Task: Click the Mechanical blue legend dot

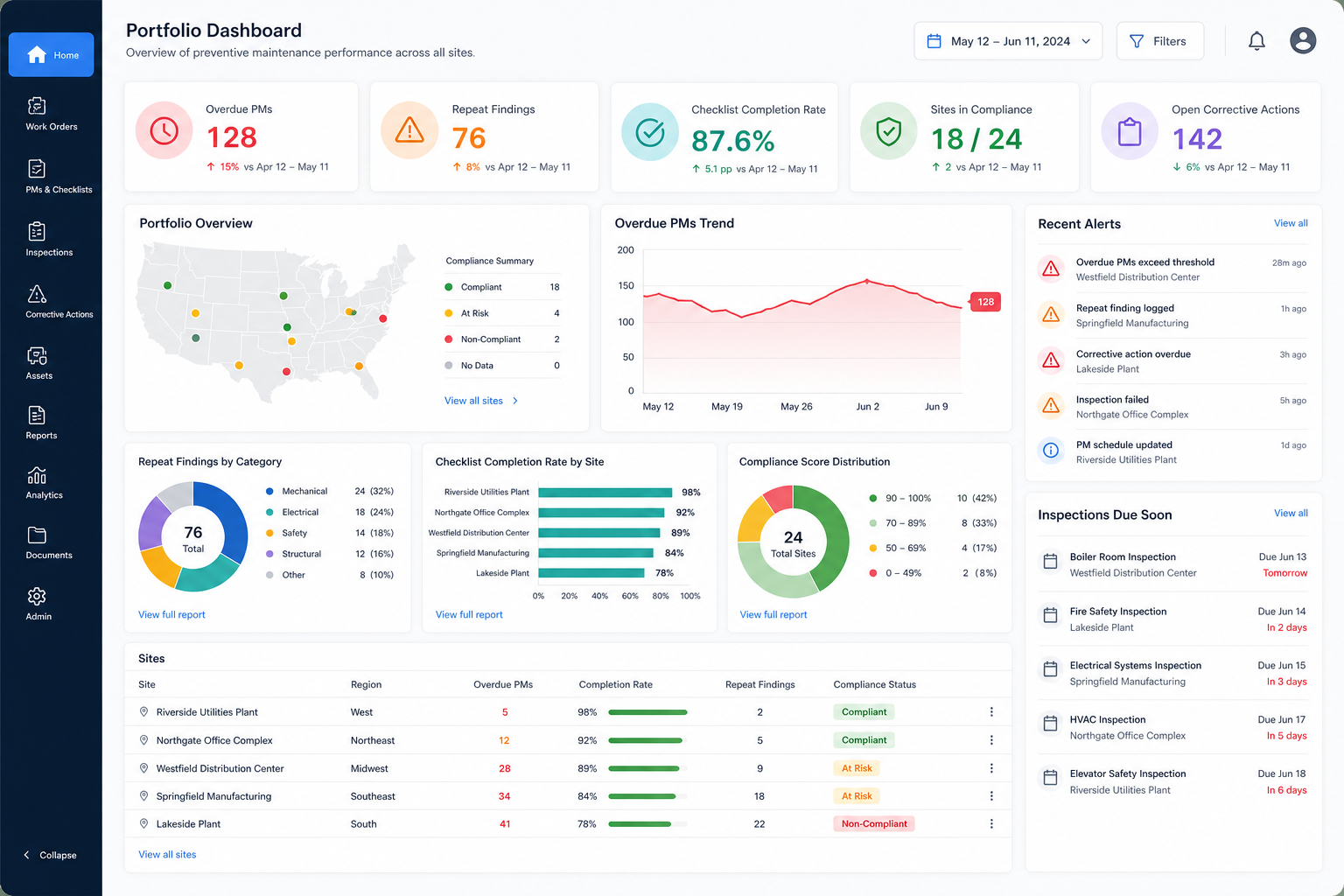Action: [269, 492]
